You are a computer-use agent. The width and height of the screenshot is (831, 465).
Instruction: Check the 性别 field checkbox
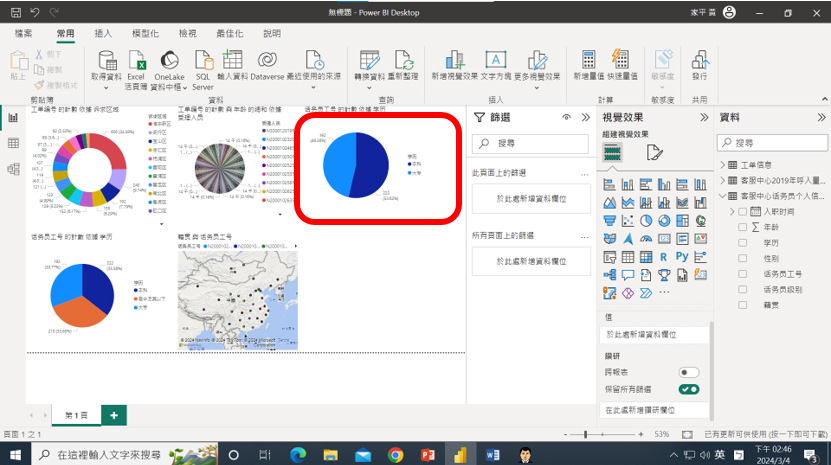click(742, 258)
